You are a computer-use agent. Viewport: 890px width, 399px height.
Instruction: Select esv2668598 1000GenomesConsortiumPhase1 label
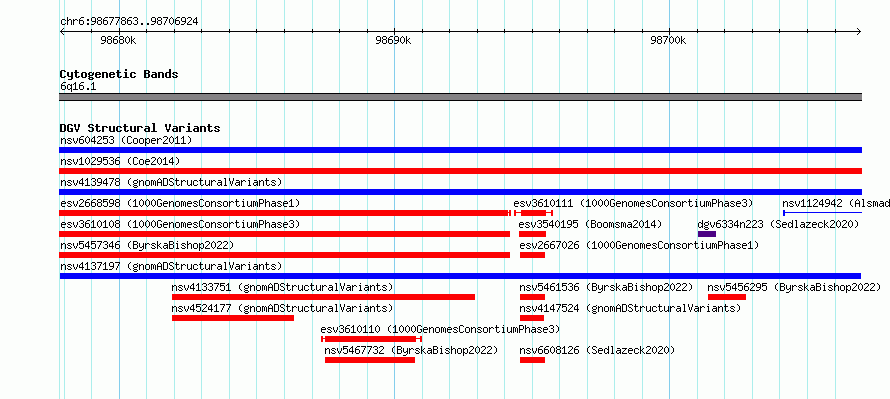click(x=180, y=203)
